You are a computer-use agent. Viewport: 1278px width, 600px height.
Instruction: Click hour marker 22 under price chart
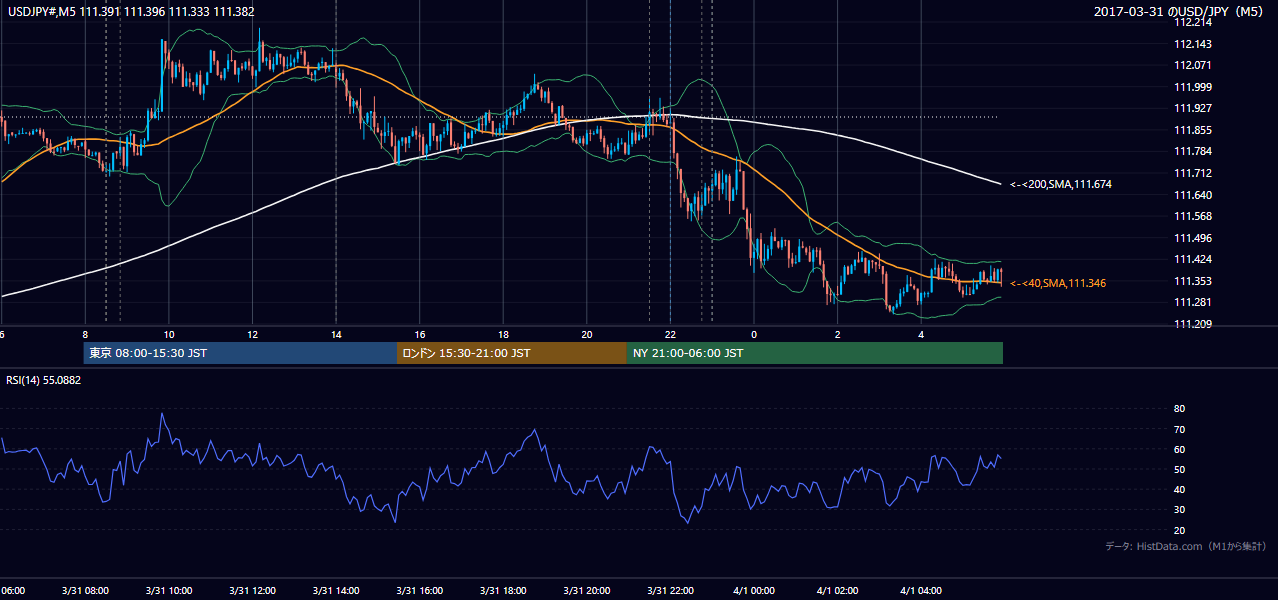click(670, 335)
